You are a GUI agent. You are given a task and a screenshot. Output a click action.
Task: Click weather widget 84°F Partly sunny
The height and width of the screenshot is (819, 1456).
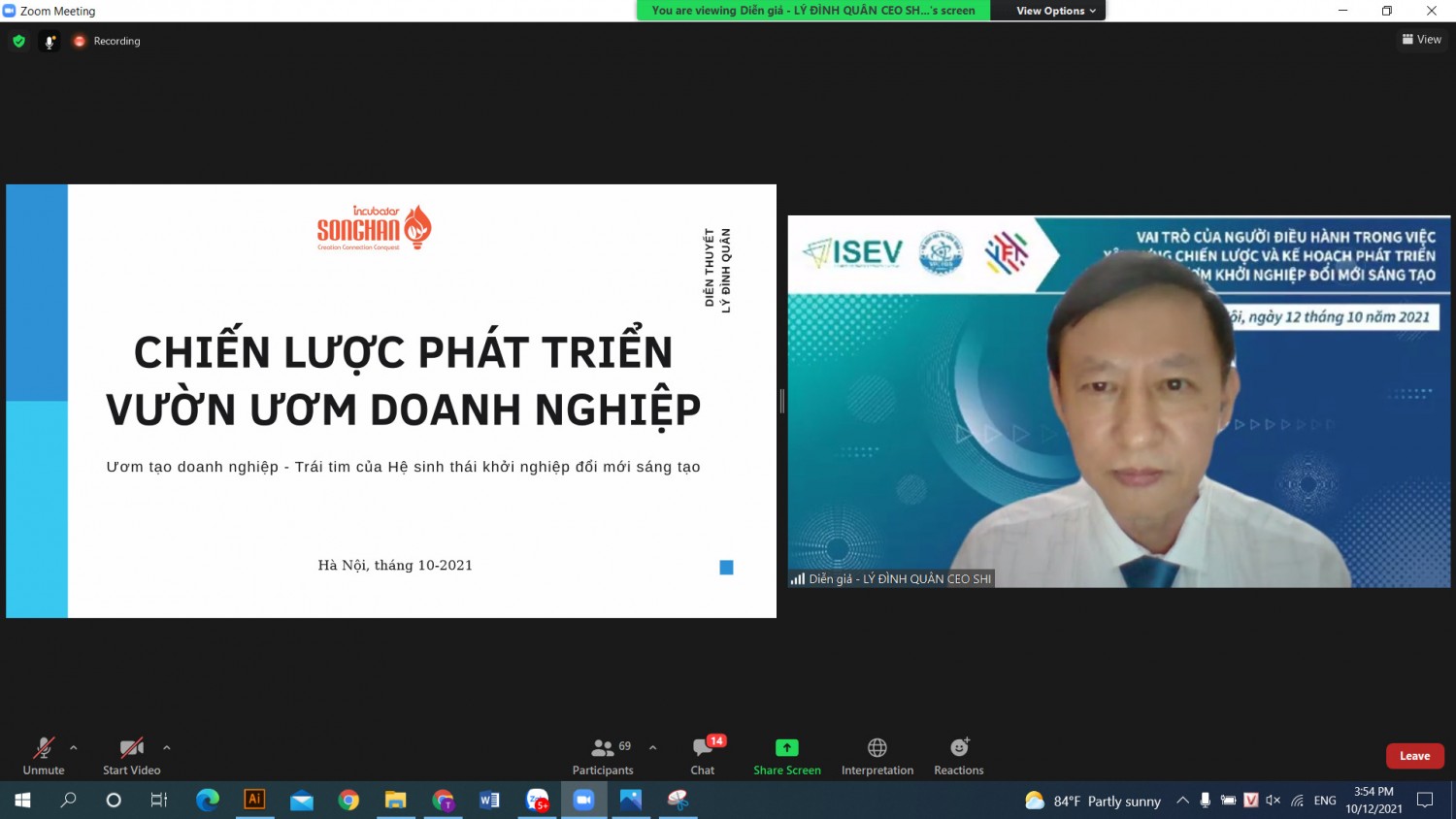pyautogui.click(x=1093, y=801)
